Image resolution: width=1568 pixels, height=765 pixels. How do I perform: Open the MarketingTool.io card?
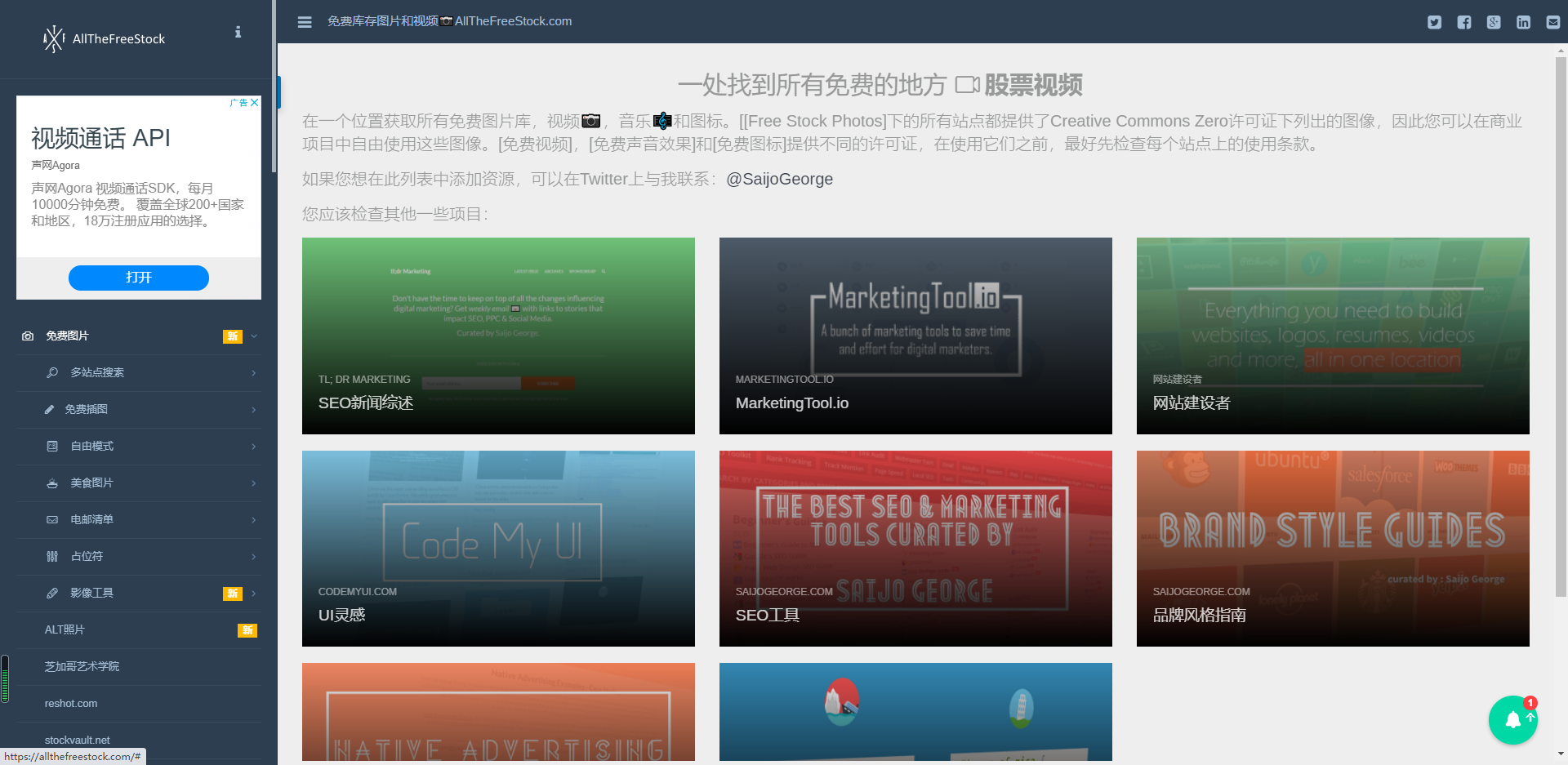point(915,336)
